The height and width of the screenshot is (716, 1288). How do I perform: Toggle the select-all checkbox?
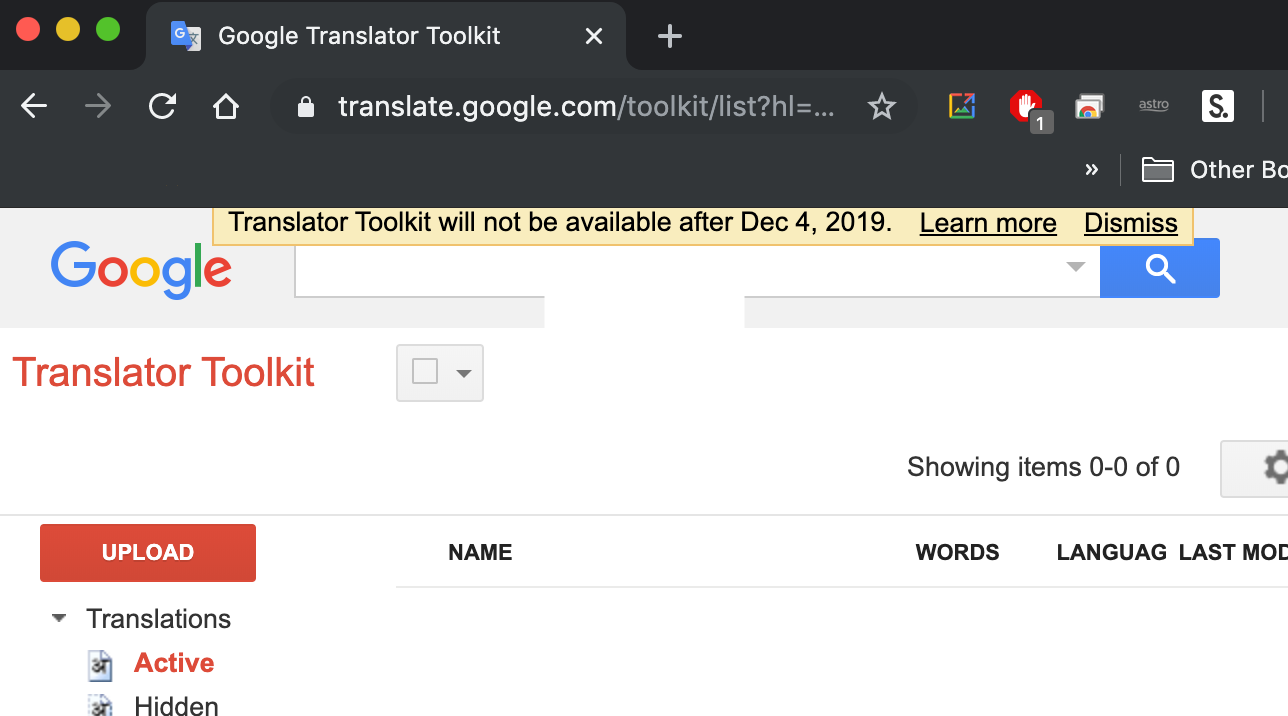pyautogui.click(x=425, y=372)
